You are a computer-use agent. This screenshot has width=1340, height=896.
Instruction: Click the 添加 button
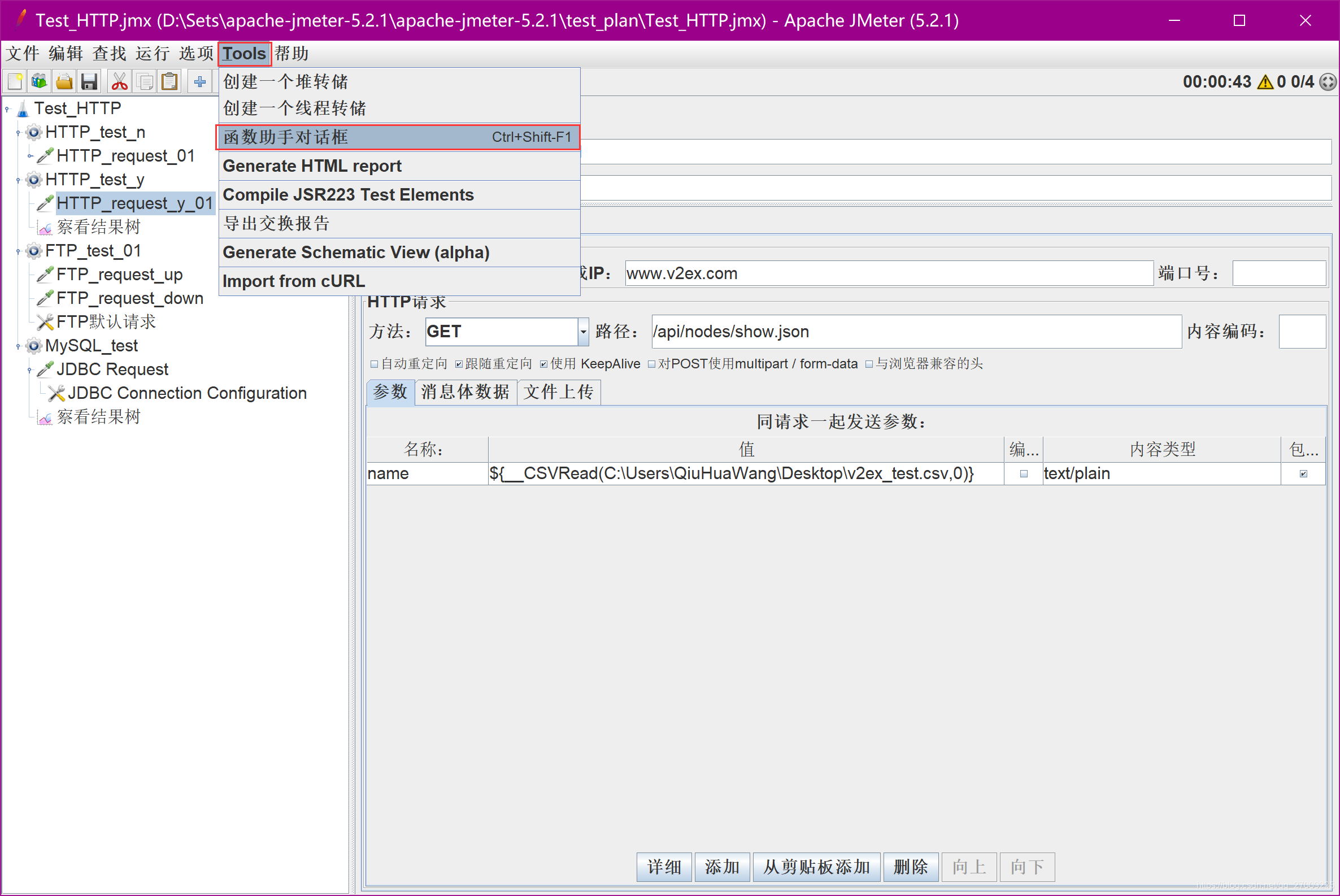[x=722, y=867]
